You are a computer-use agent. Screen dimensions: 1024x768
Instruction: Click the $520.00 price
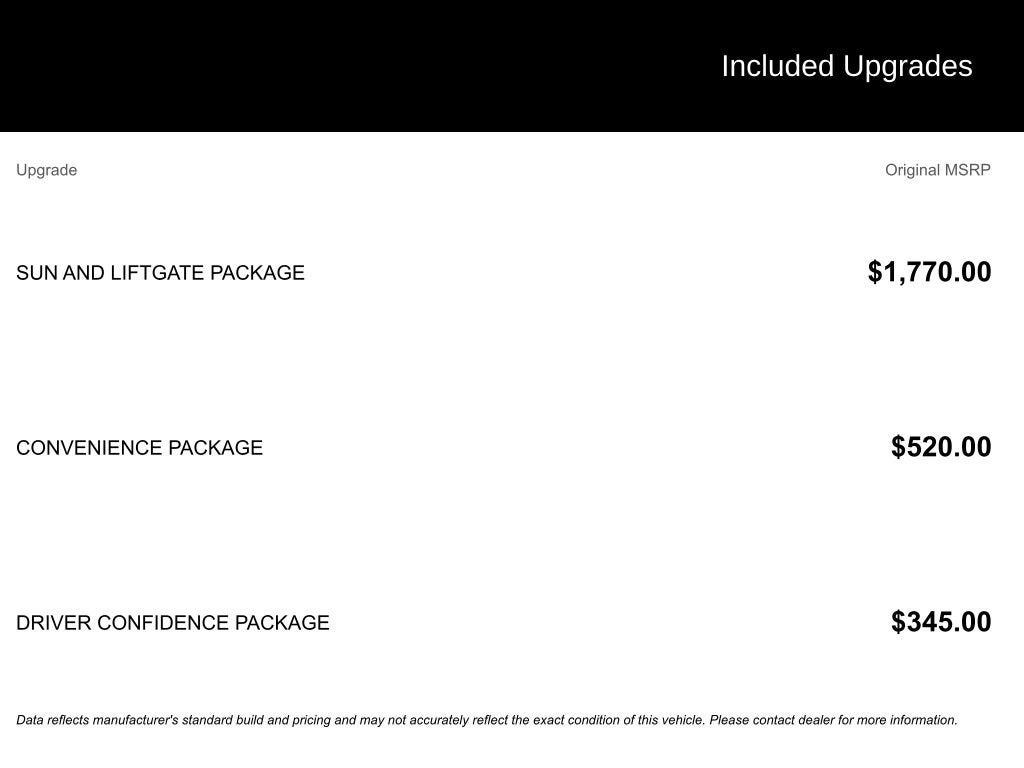[941, 447]
